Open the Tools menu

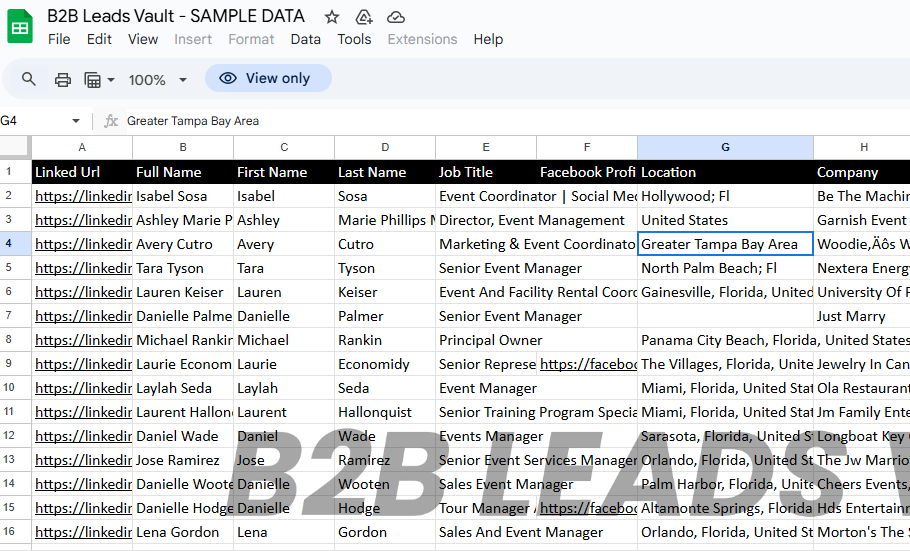354,39
